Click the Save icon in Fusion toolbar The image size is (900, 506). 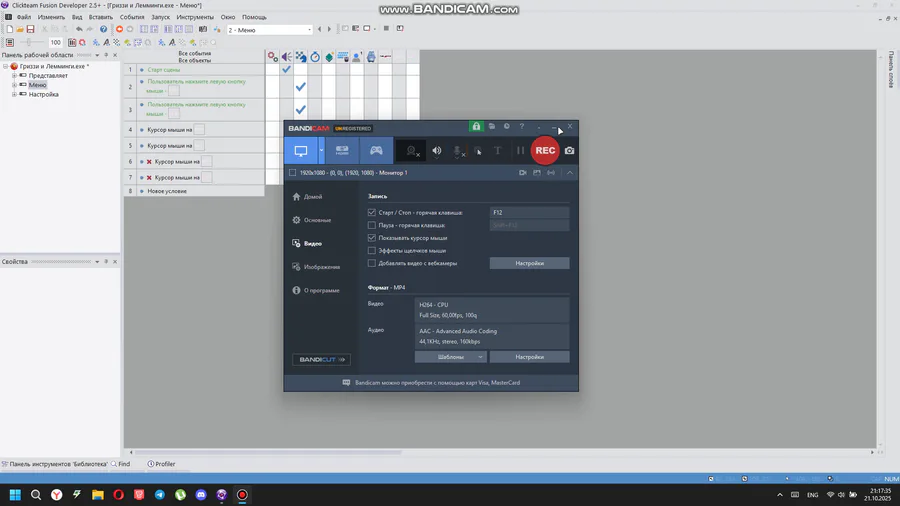click(x=30, y=29)
